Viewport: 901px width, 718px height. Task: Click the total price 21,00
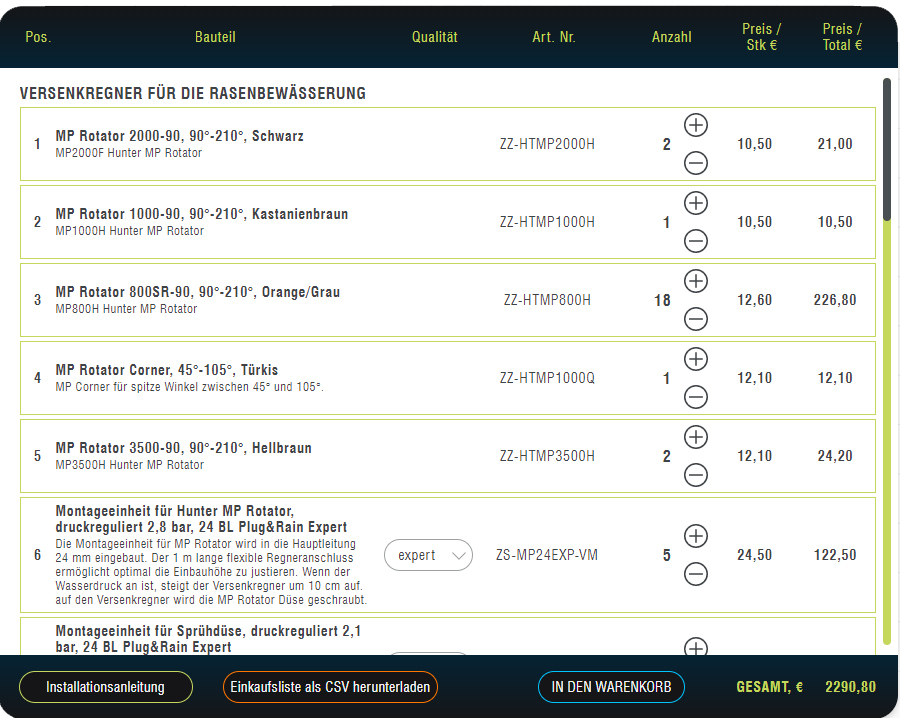pyautogui.click(x=835, y=144)
